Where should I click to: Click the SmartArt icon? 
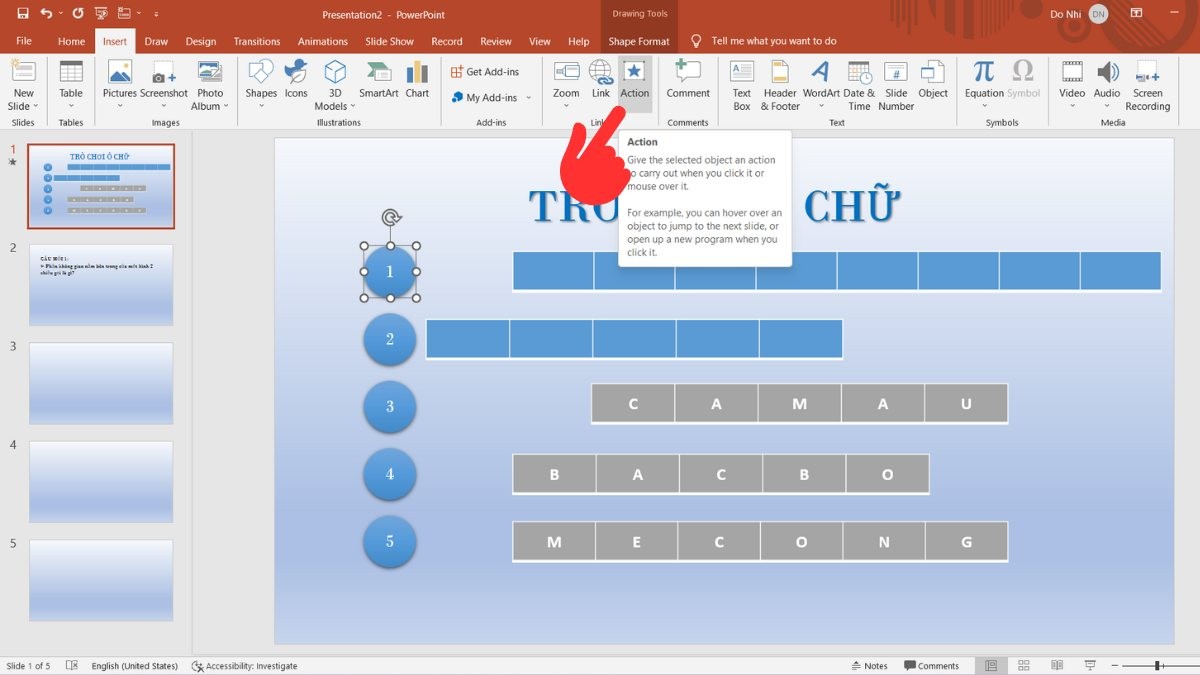click(x=379, y=72)
